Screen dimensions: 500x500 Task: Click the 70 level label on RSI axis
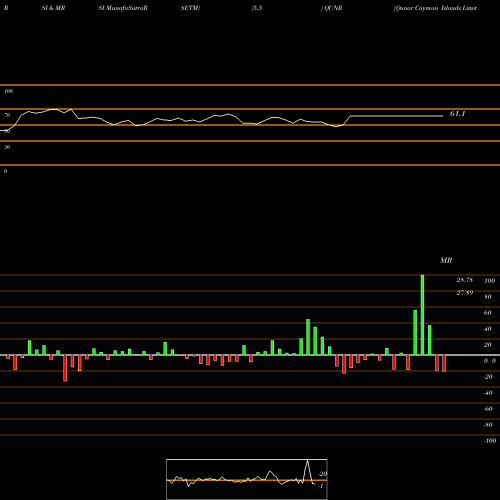[7, 115]
